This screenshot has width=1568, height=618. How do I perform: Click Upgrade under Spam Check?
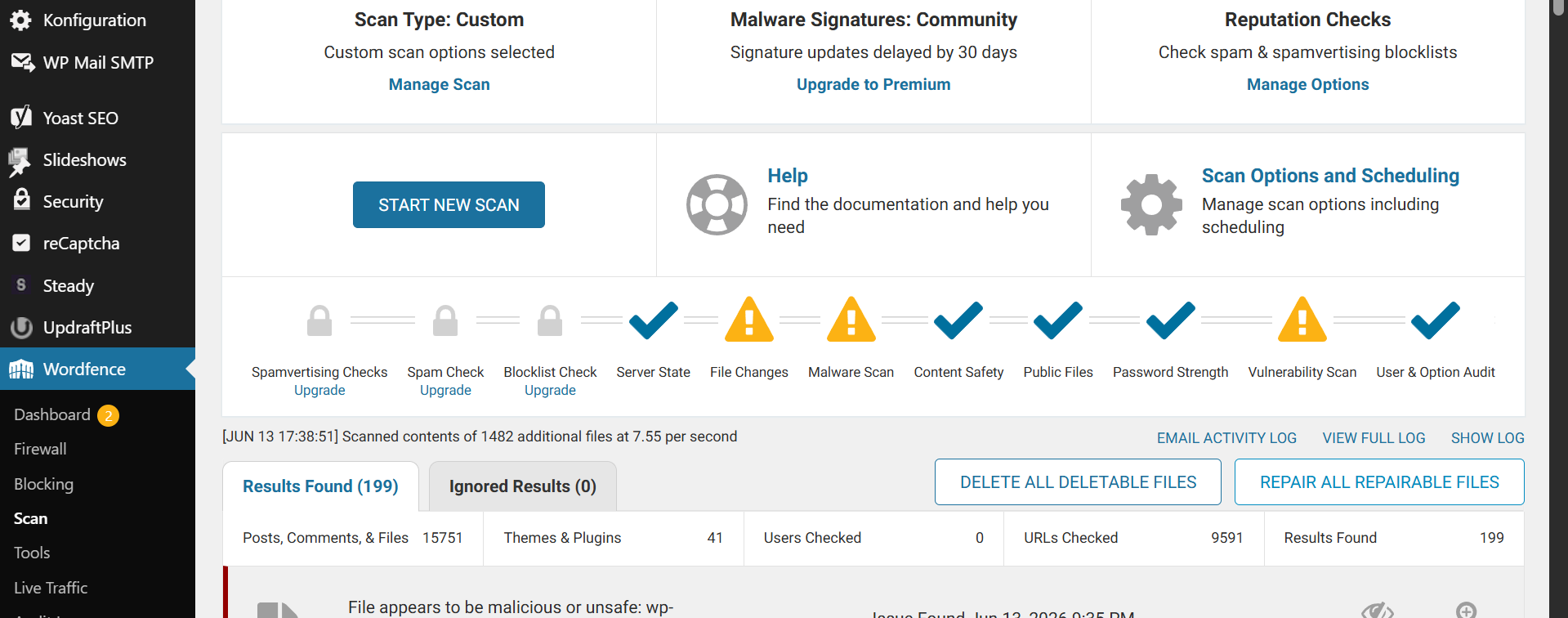445,390
